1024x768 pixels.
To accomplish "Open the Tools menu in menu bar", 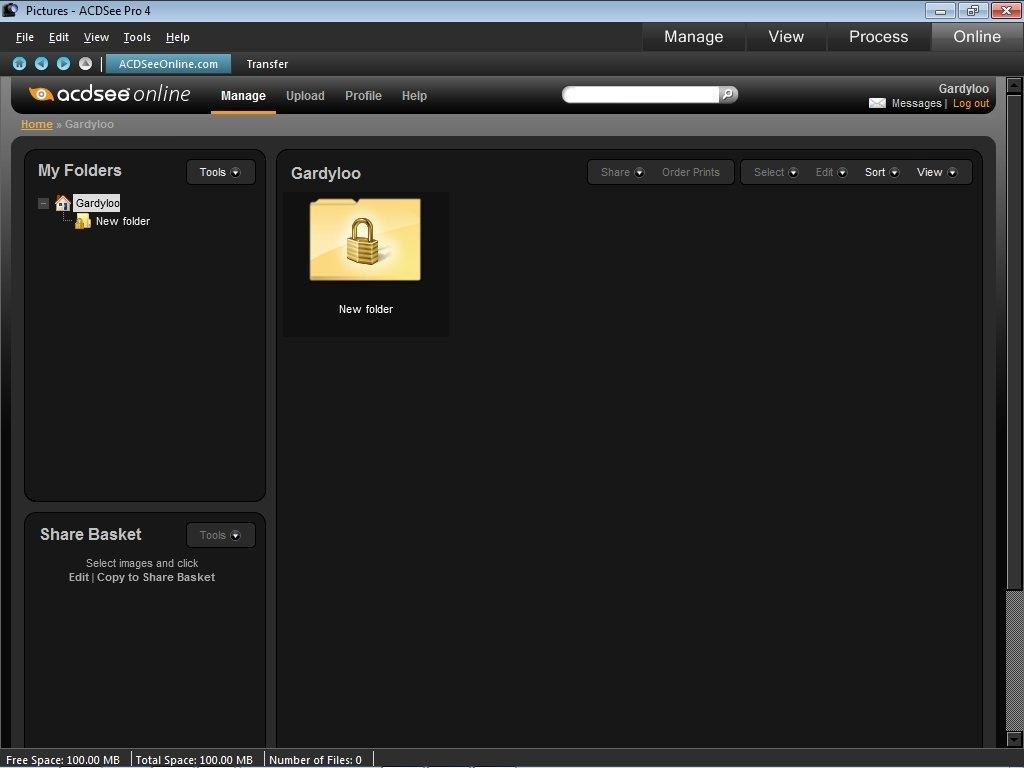I will (137, 37).
